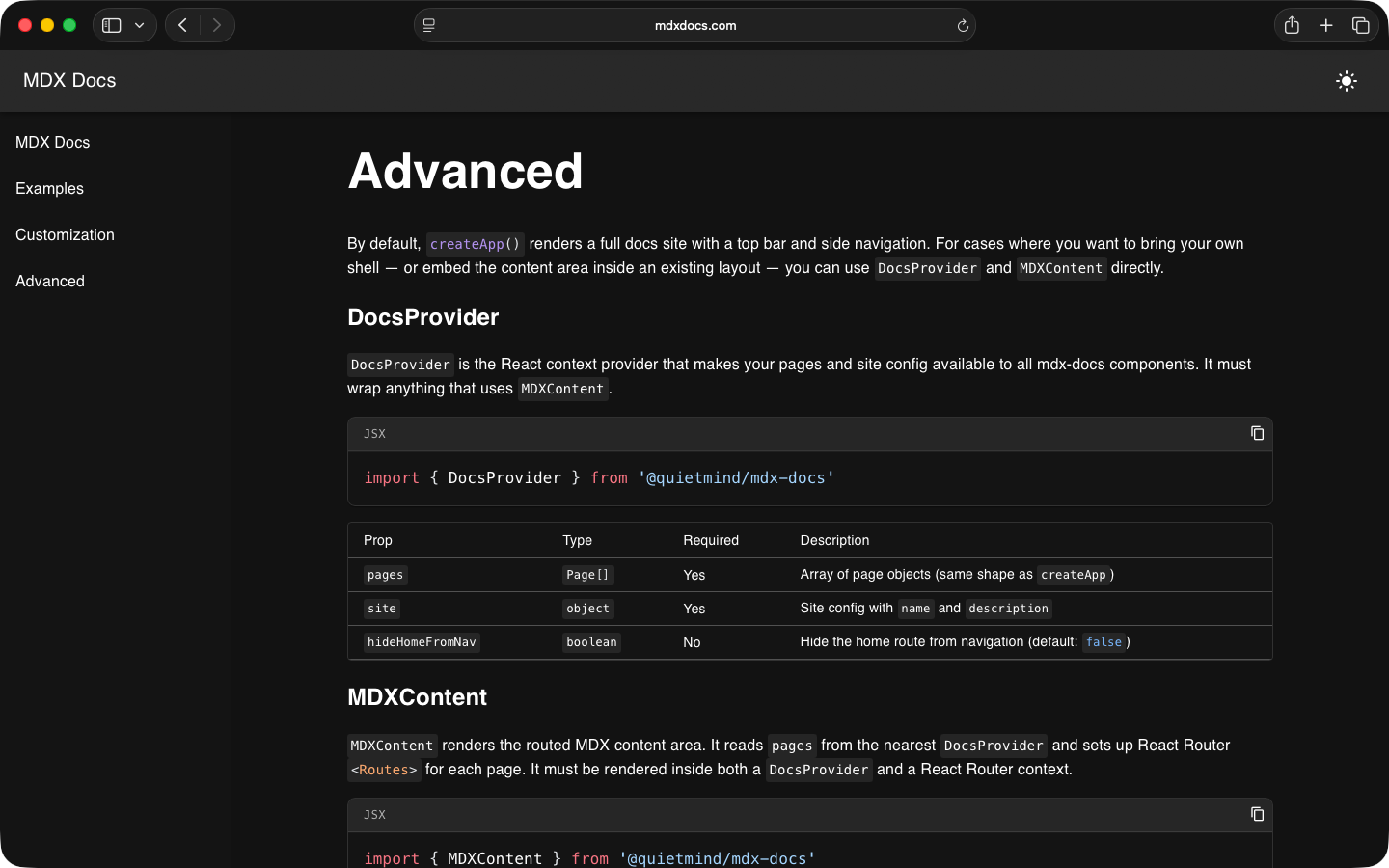Click the Share icon in the browser toolbar
The image size is (1389, 868).
point(1292,25)
